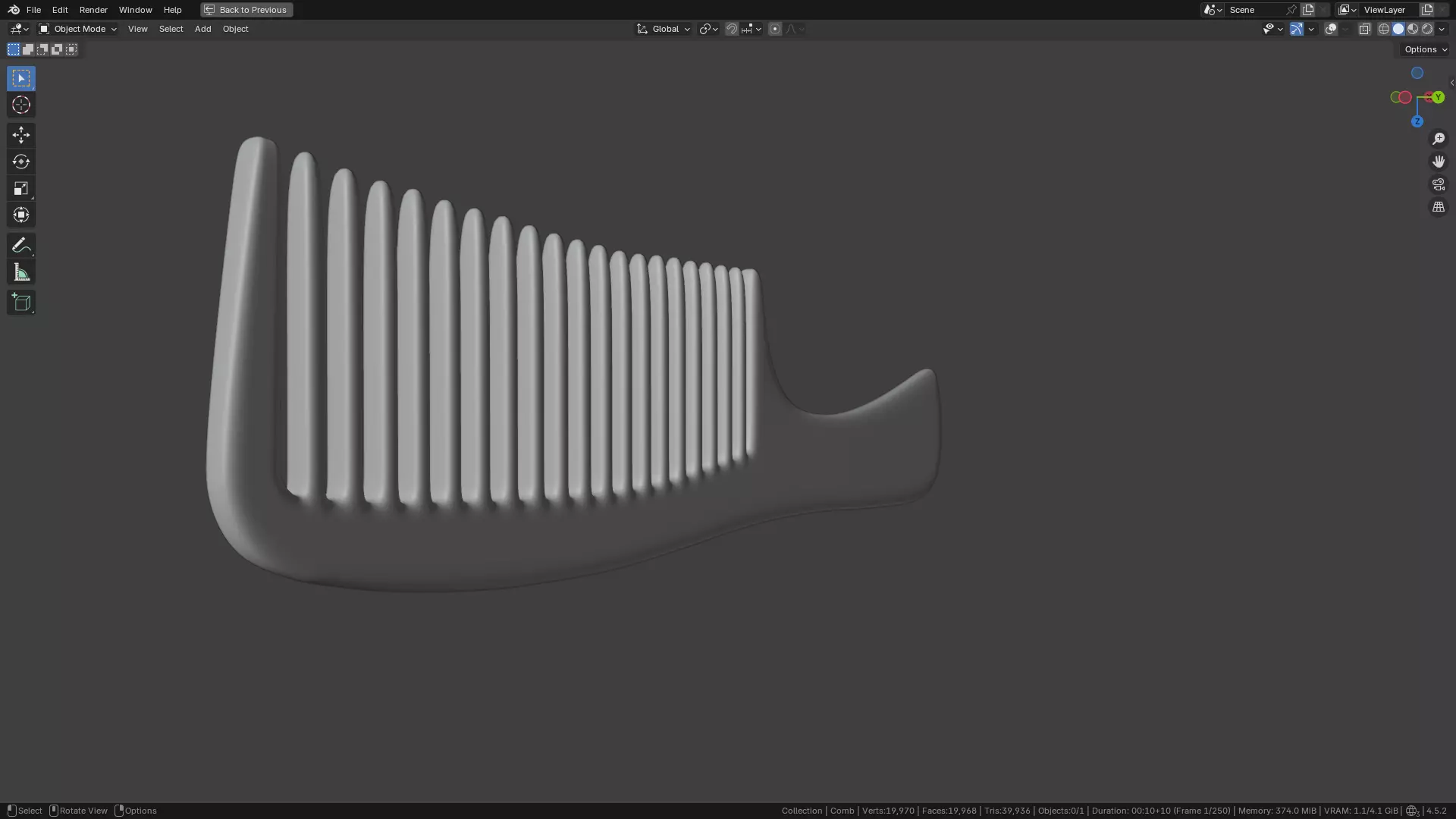Click the 4.5.2 version text in status bar
The height and width of the screenshot is (819, 1456).
pyautogui.click(x=1436, y=811)
